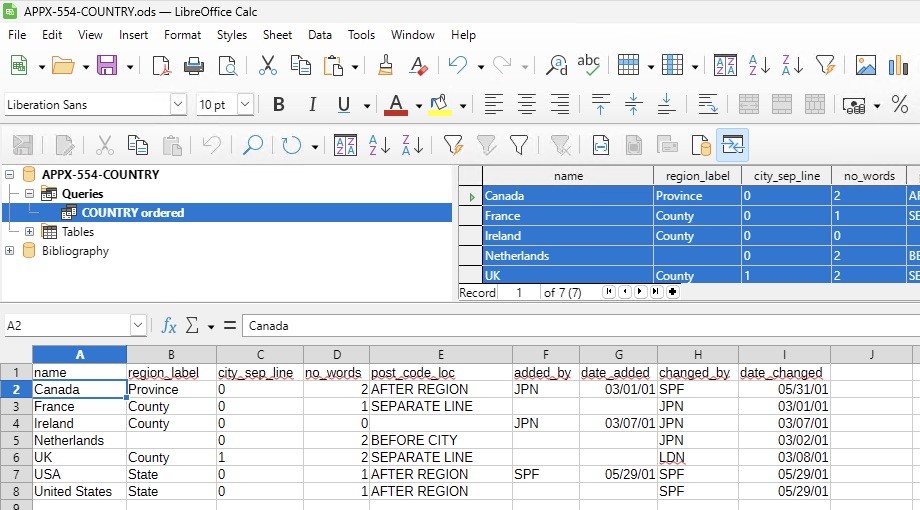Collapse the Queries tree node
Image resolution: width=920 pixels, height=510 pixels.
(29, 194)
